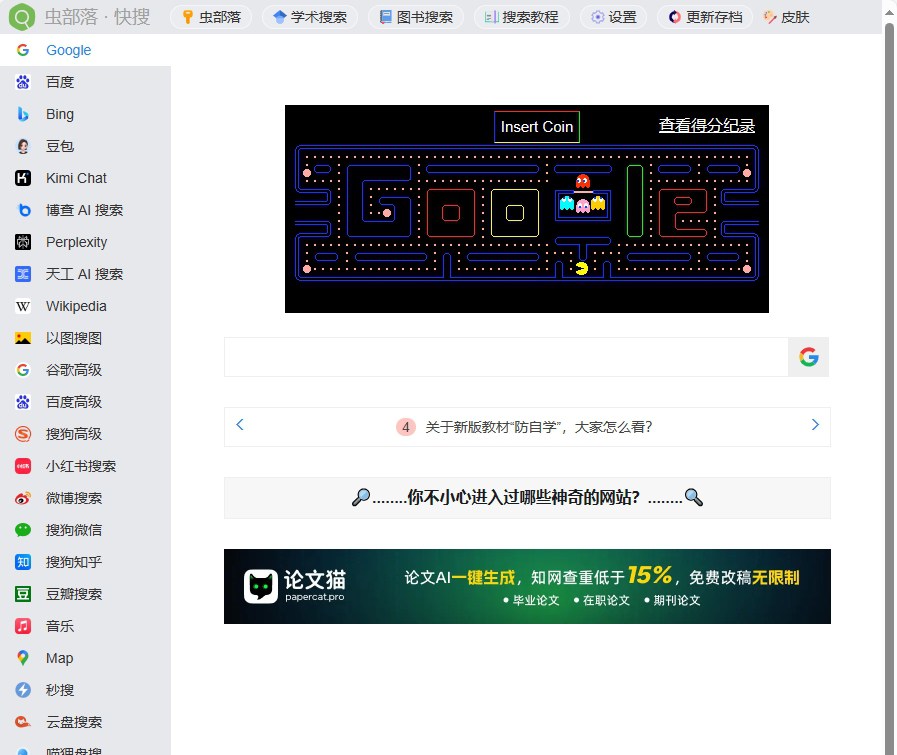Switch to 学术搜索 academic search
Image resolution: width=897 pixels, height=755 pixels.
pyautogui.click(x=310, y=17)
